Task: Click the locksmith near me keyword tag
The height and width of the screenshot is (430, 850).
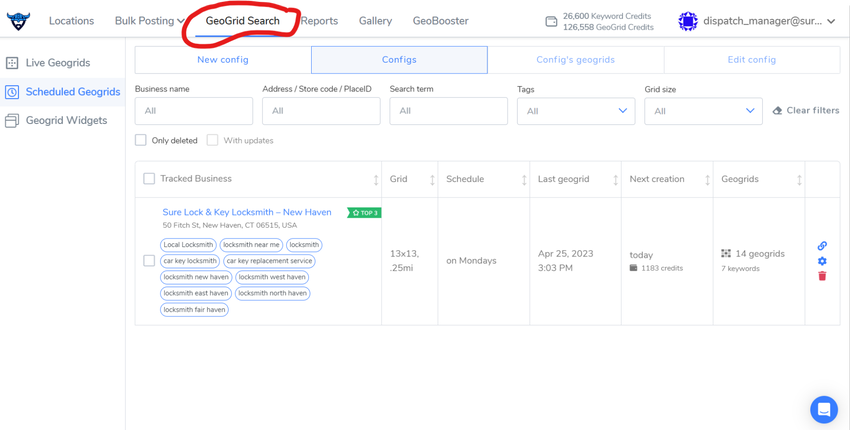Action: coord(251,245)
